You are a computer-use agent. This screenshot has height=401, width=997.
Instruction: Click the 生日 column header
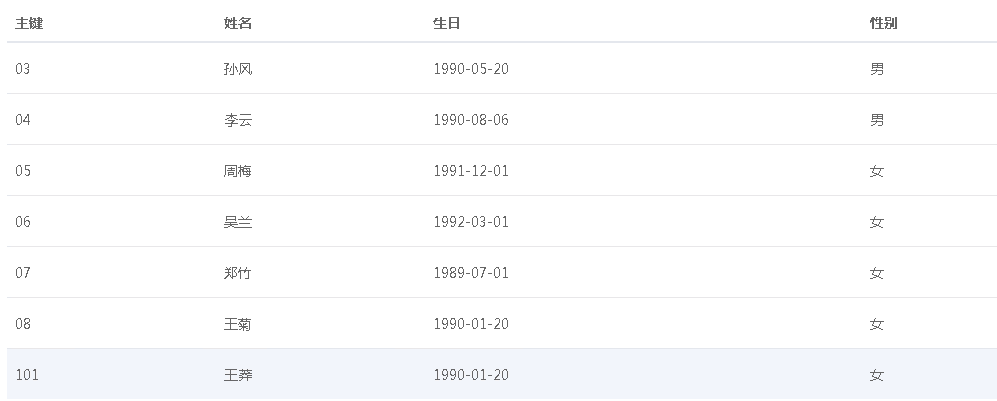[447, 23]
